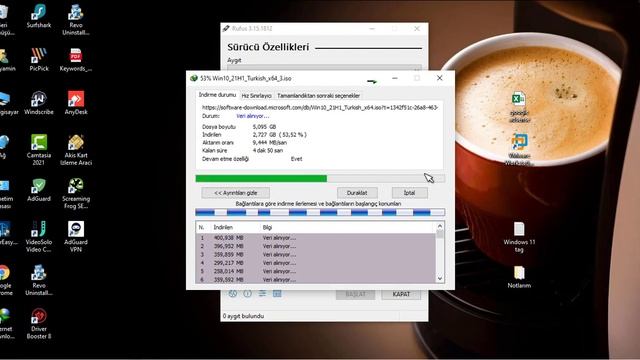Click the Bilgi column header

tap(267, 227)
